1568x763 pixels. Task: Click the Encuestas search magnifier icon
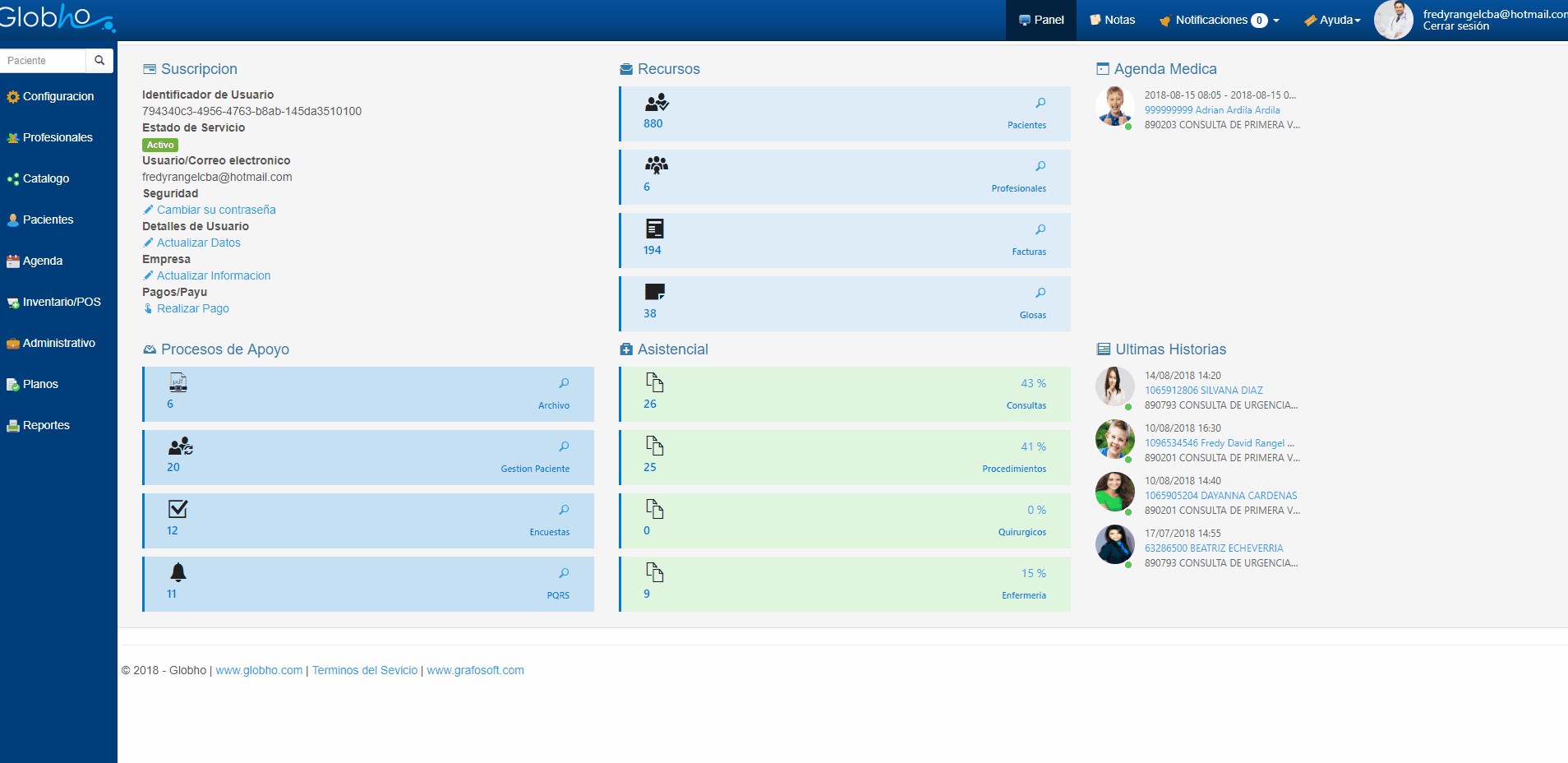coord(564,511)
